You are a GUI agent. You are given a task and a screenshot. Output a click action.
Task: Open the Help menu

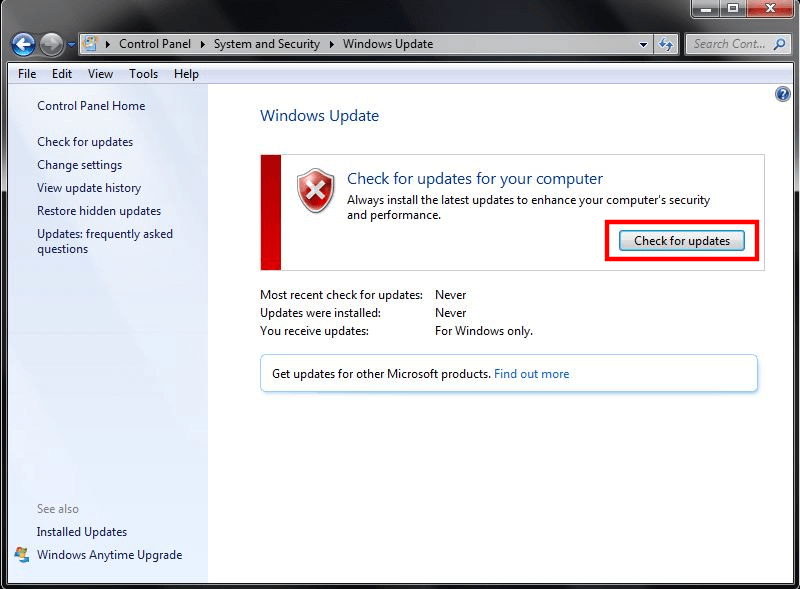click(186, 74)
